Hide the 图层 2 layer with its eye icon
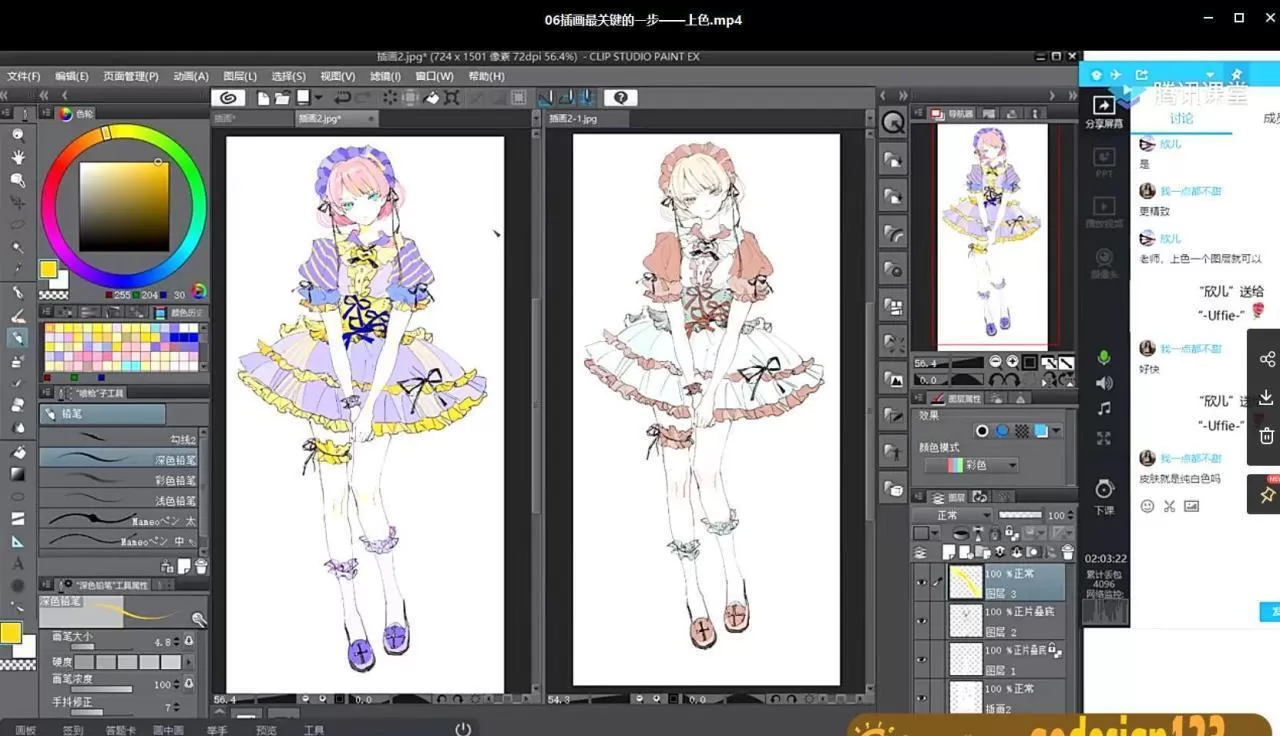Screen dimensions: 1280x736 tap(922, 620)
